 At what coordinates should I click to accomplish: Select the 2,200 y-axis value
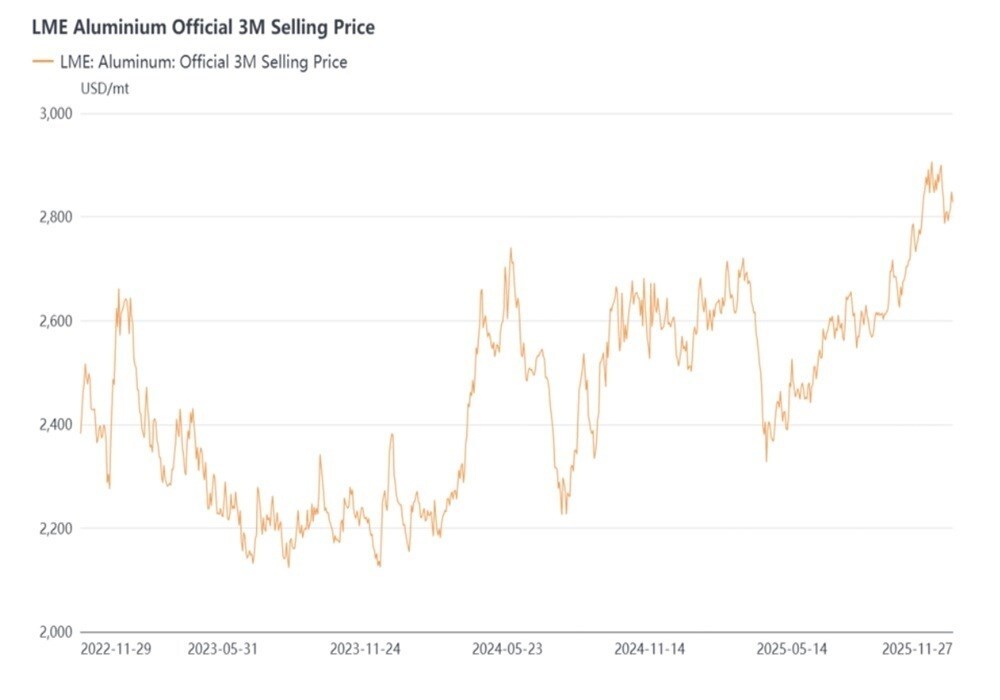point(56,528)
